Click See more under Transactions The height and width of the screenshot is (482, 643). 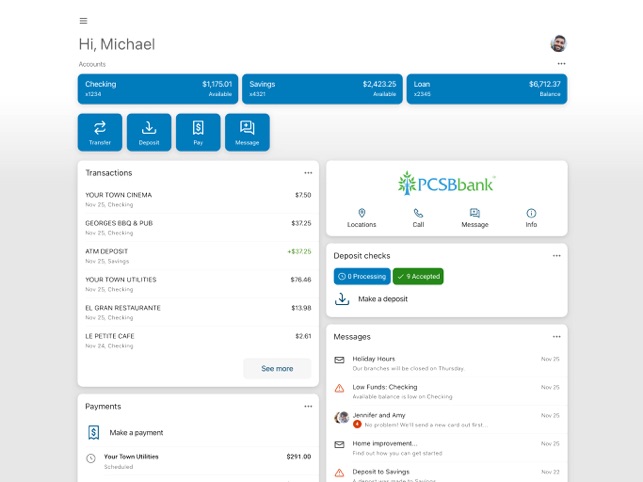click(x=277, y=368)
